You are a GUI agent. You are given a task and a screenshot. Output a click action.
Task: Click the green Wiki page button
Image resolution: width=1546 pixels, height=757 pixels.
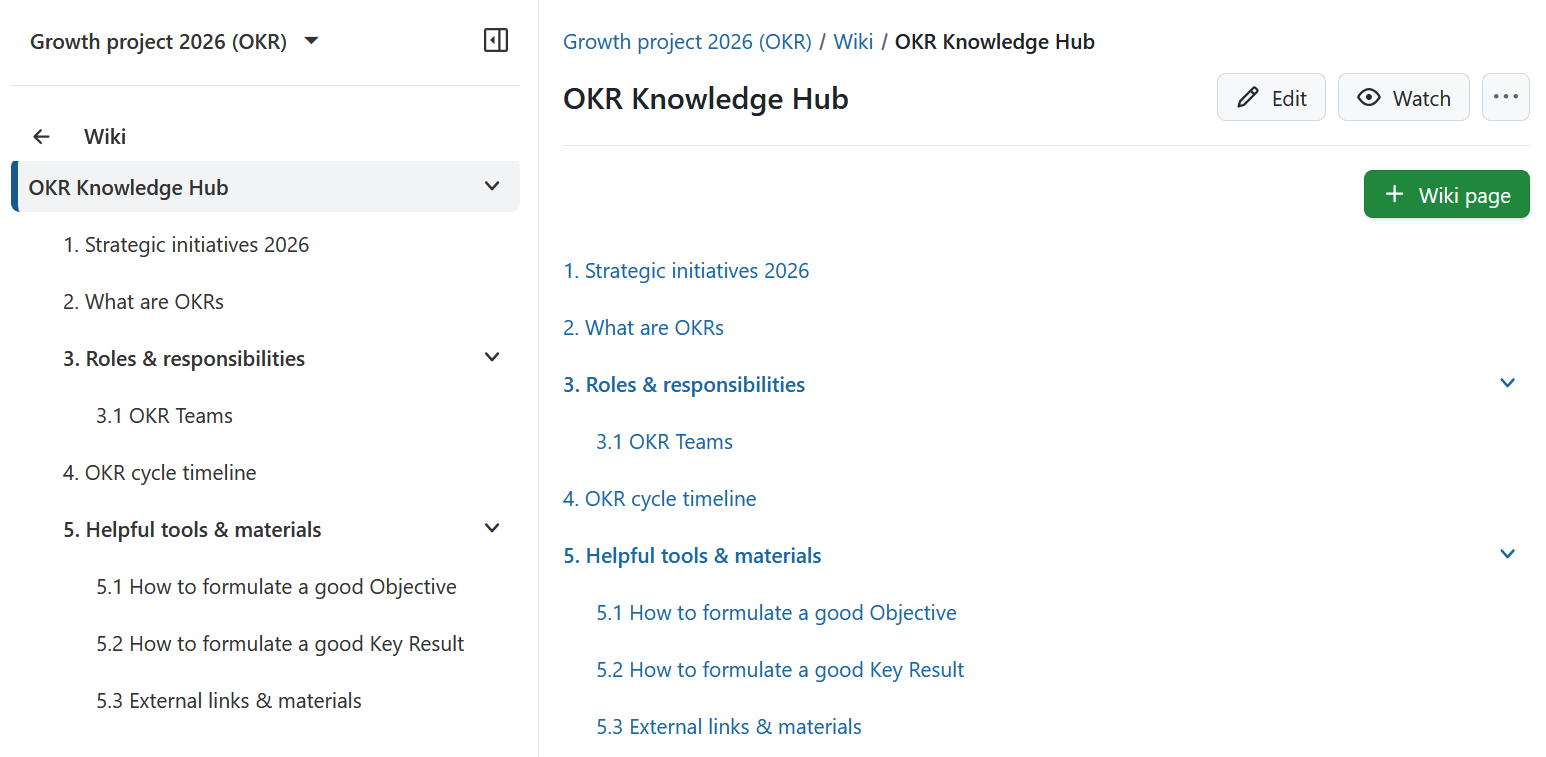point(1446,194)
